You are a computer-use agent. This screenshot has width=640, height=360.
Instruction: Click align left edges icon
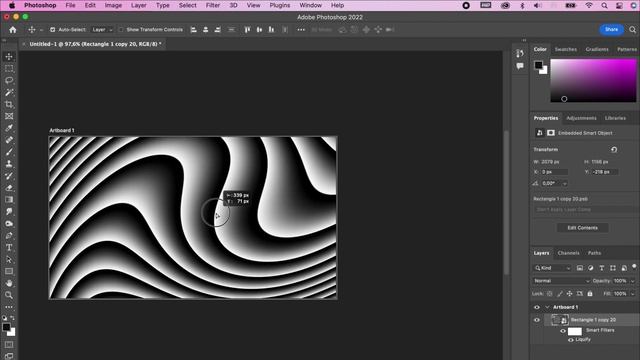(x=194, y=30)
